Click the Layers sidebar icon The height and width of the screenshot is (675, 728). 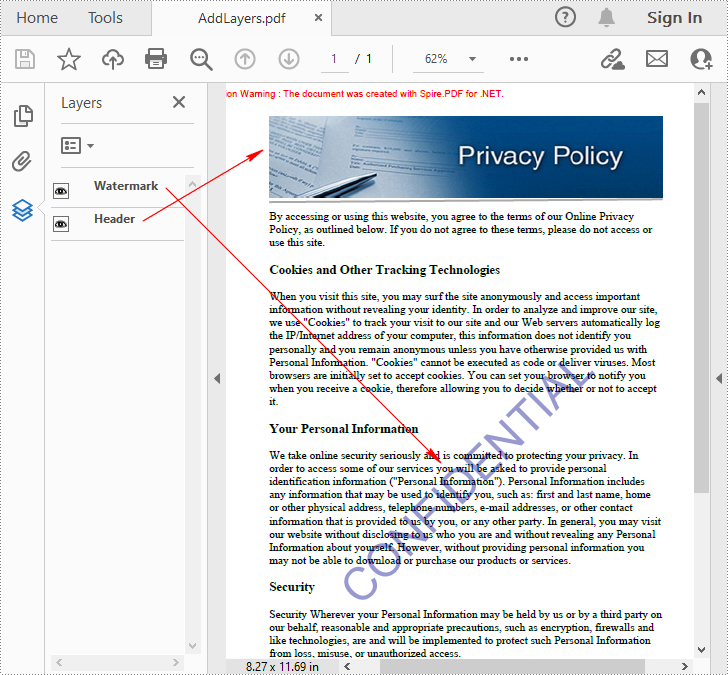pos(22,210)
